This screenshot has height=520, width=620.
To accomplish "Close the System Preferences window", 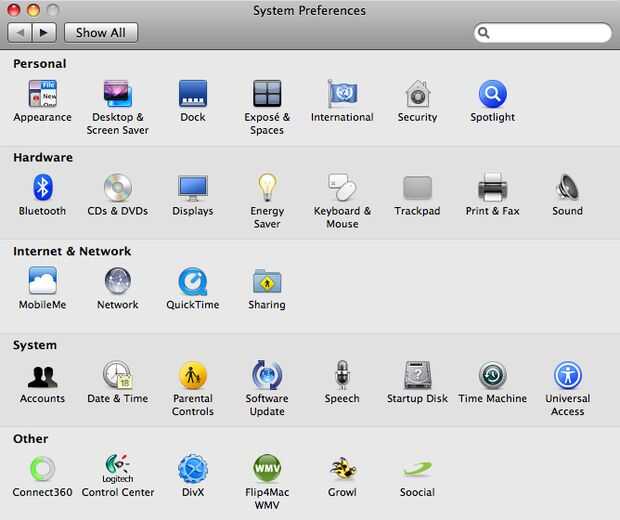I will (14, 9).
